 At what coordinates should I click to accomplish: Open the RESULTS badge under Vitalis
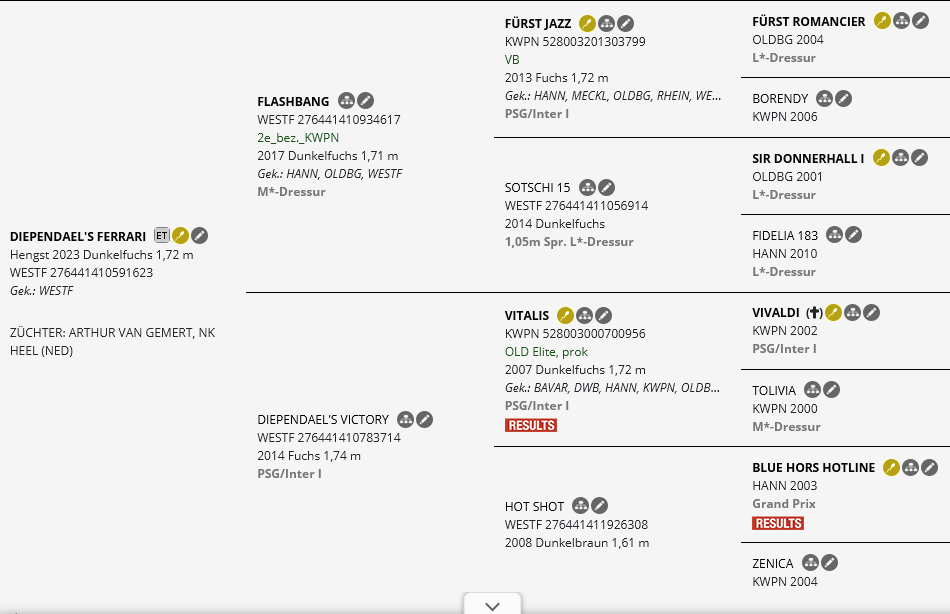tap(531, 425)
